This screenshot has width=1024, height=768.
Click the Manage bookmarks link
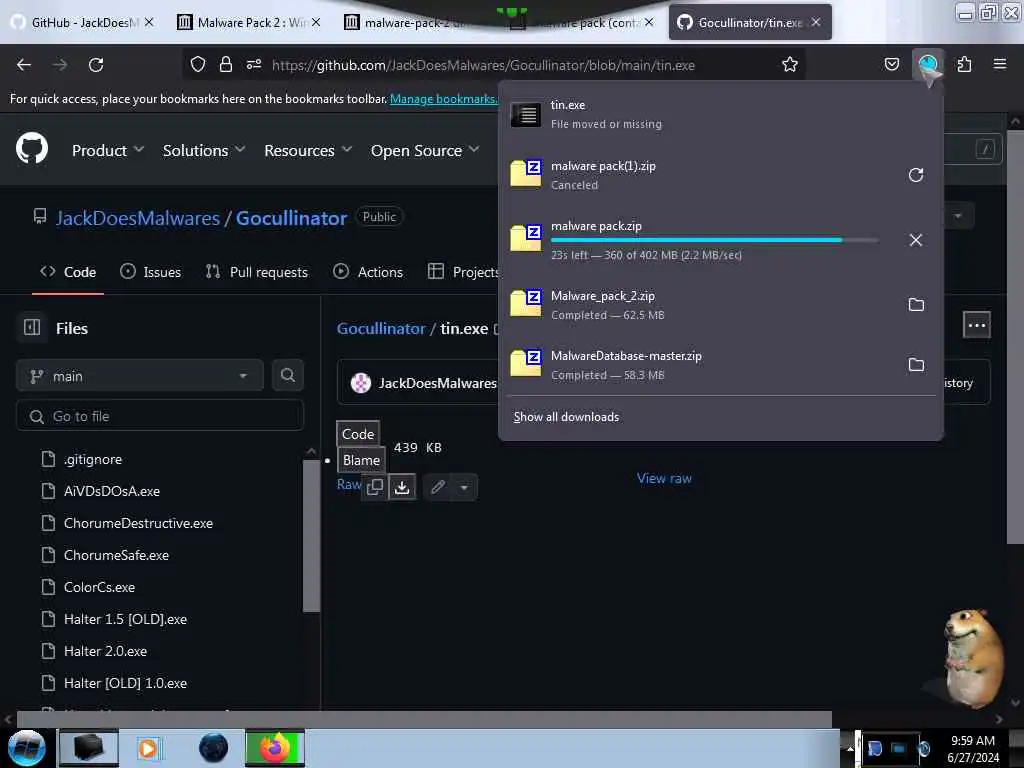[443, 99]
